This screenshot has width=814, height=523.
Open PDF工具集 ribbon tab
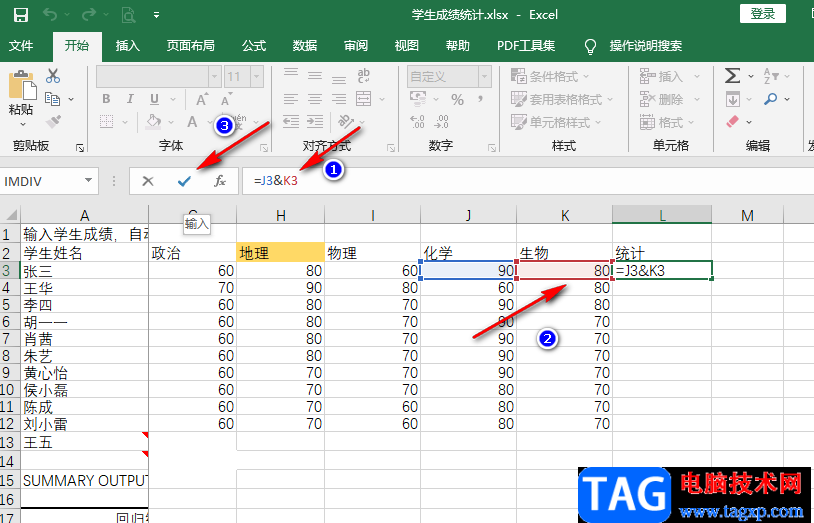tap(526, 46)
